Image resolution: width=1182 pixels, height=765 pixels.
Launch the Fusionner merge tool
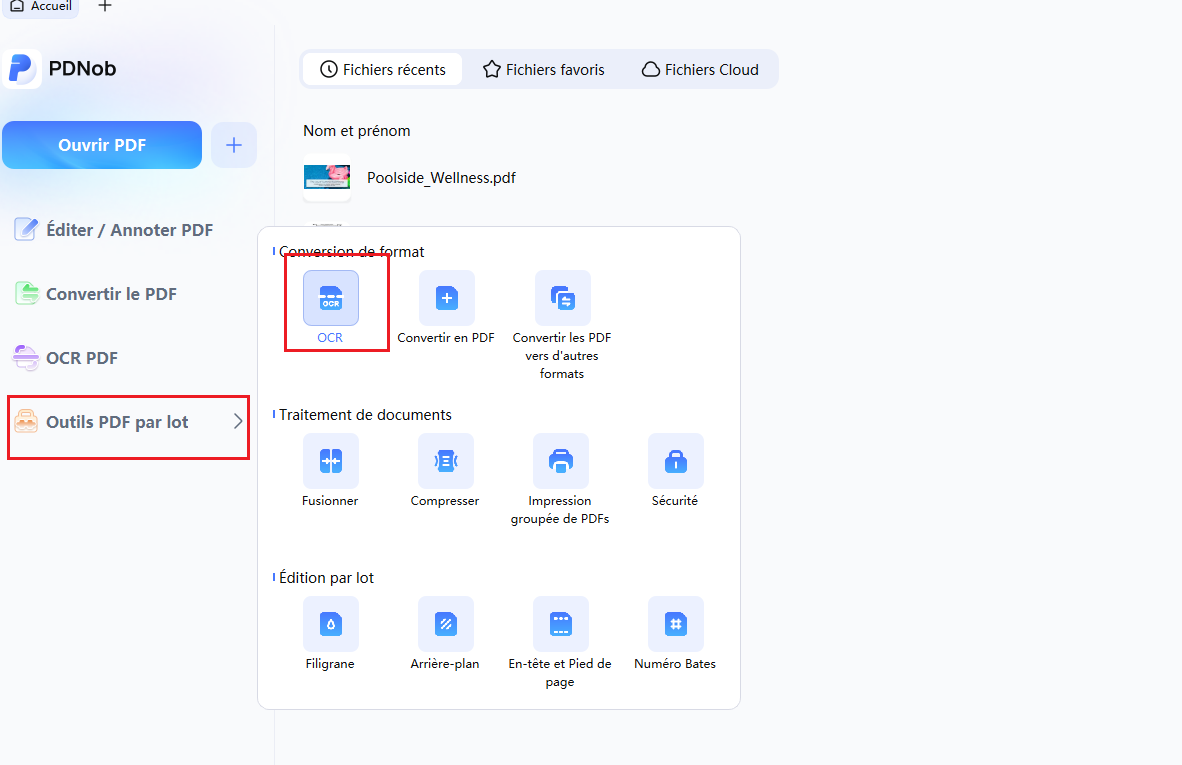tap(330, 461)
